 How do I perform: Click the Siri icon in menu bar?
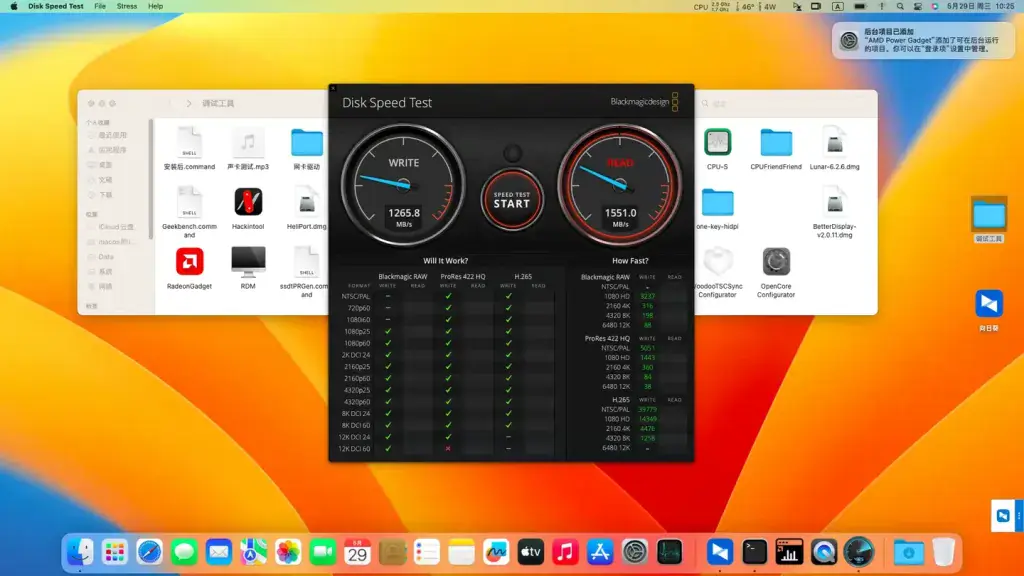(935, 6)
